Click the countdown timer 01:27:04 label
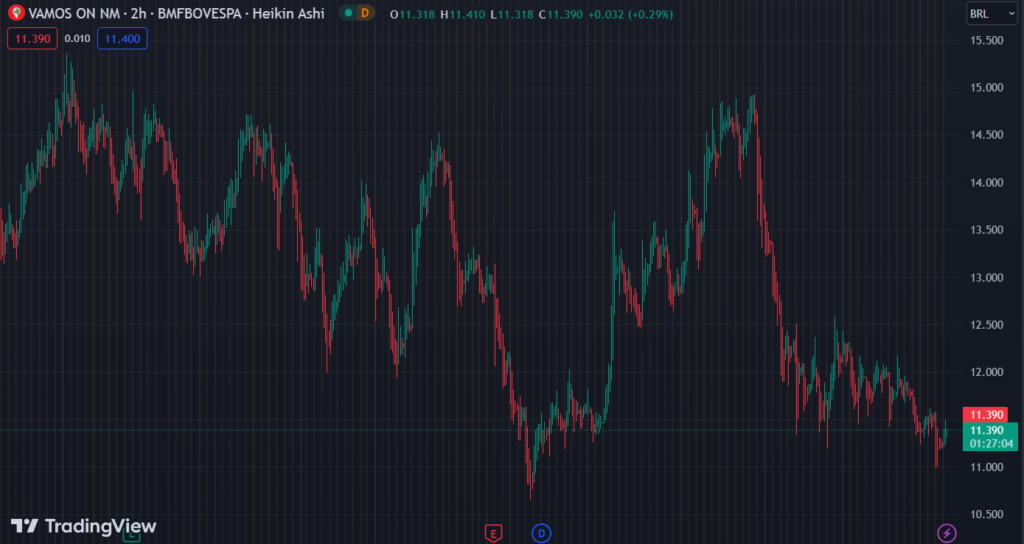 click(991, 444)
